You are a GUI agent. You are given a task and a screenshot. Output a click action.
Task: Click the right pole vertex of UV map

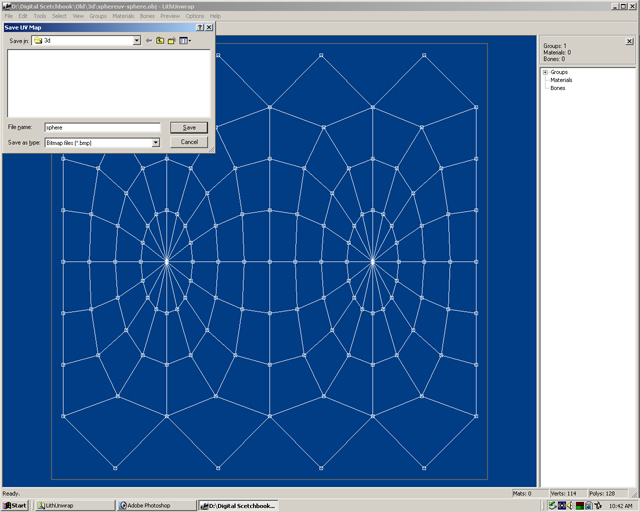click(x=373, y=262)
